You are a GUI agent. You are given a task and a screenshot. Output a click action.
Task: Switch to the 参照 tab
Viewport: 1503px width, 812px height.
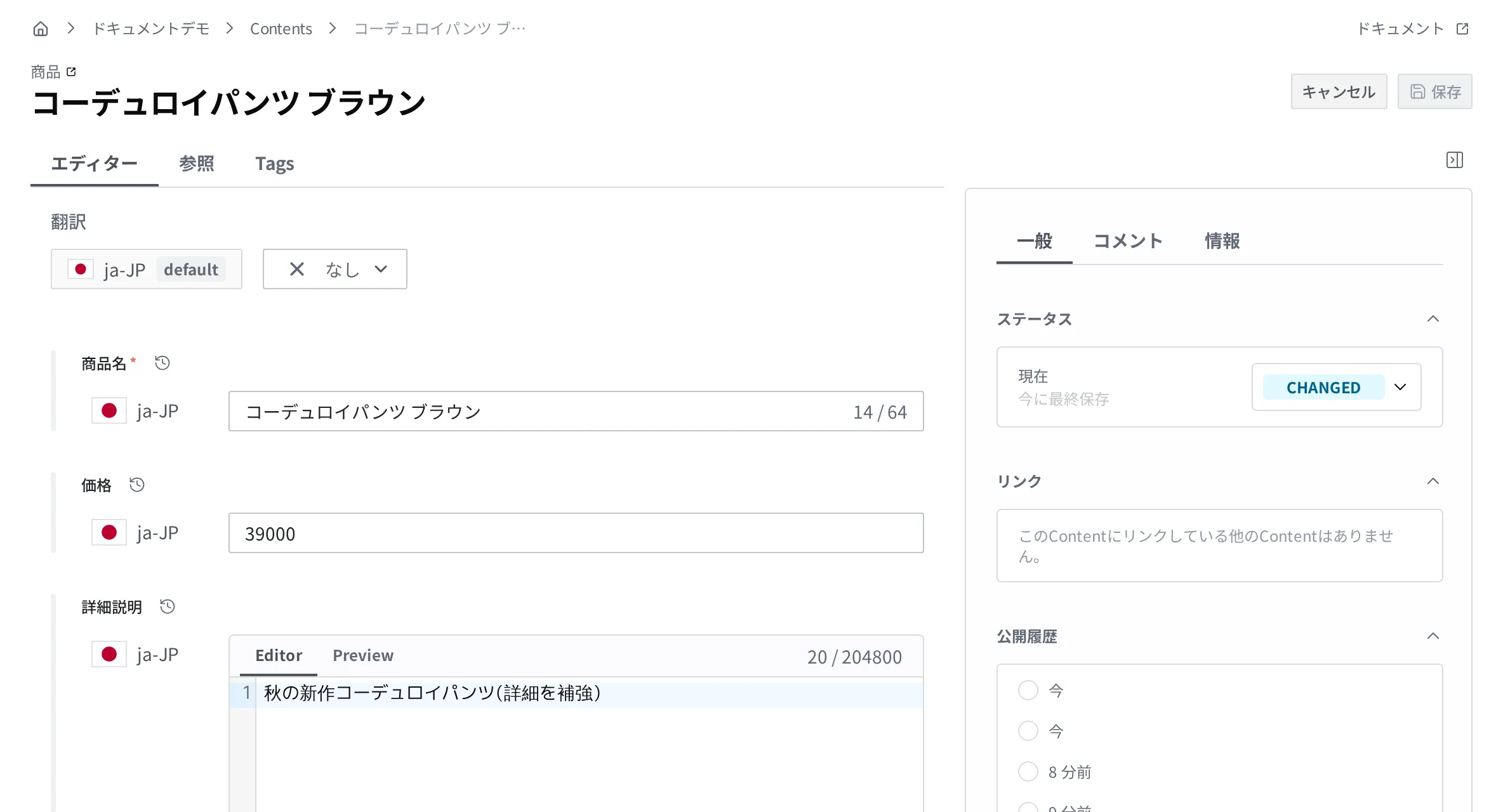coord(197,164)
